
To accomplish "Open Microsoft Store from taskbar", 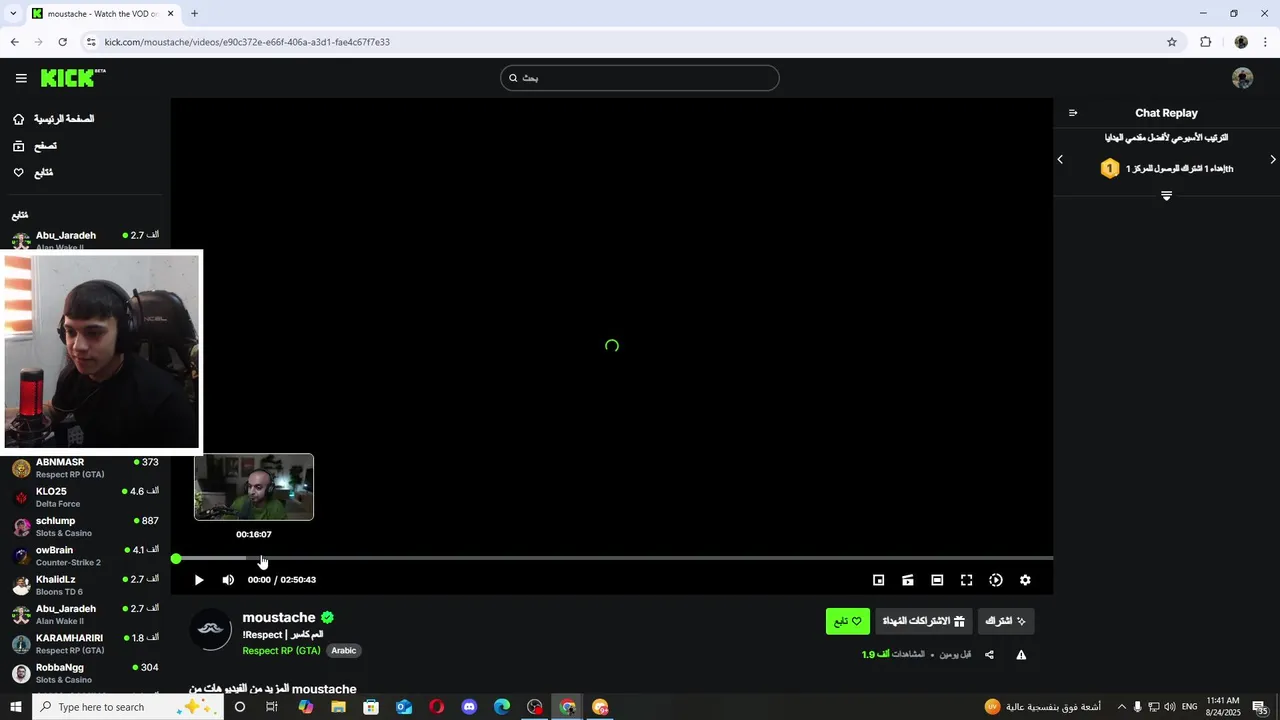I will [371, 707].
